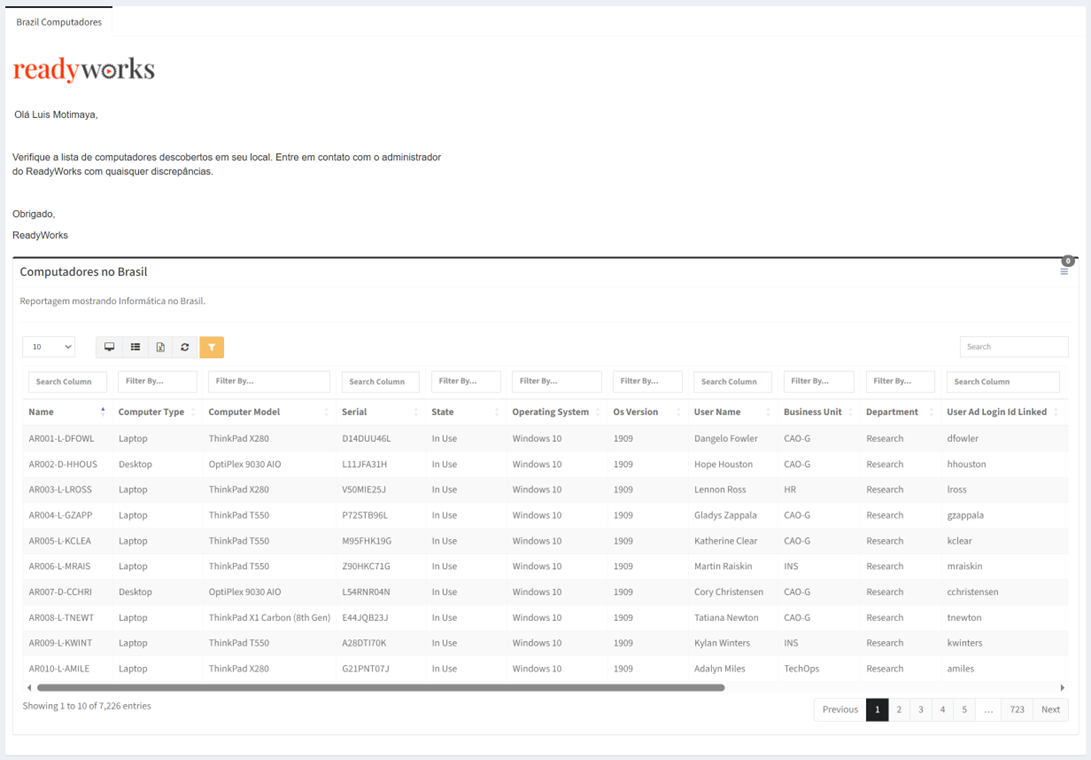Click Computer Model Filter By field
This screenshot has width=1091, height=760.
click(269, 381)
